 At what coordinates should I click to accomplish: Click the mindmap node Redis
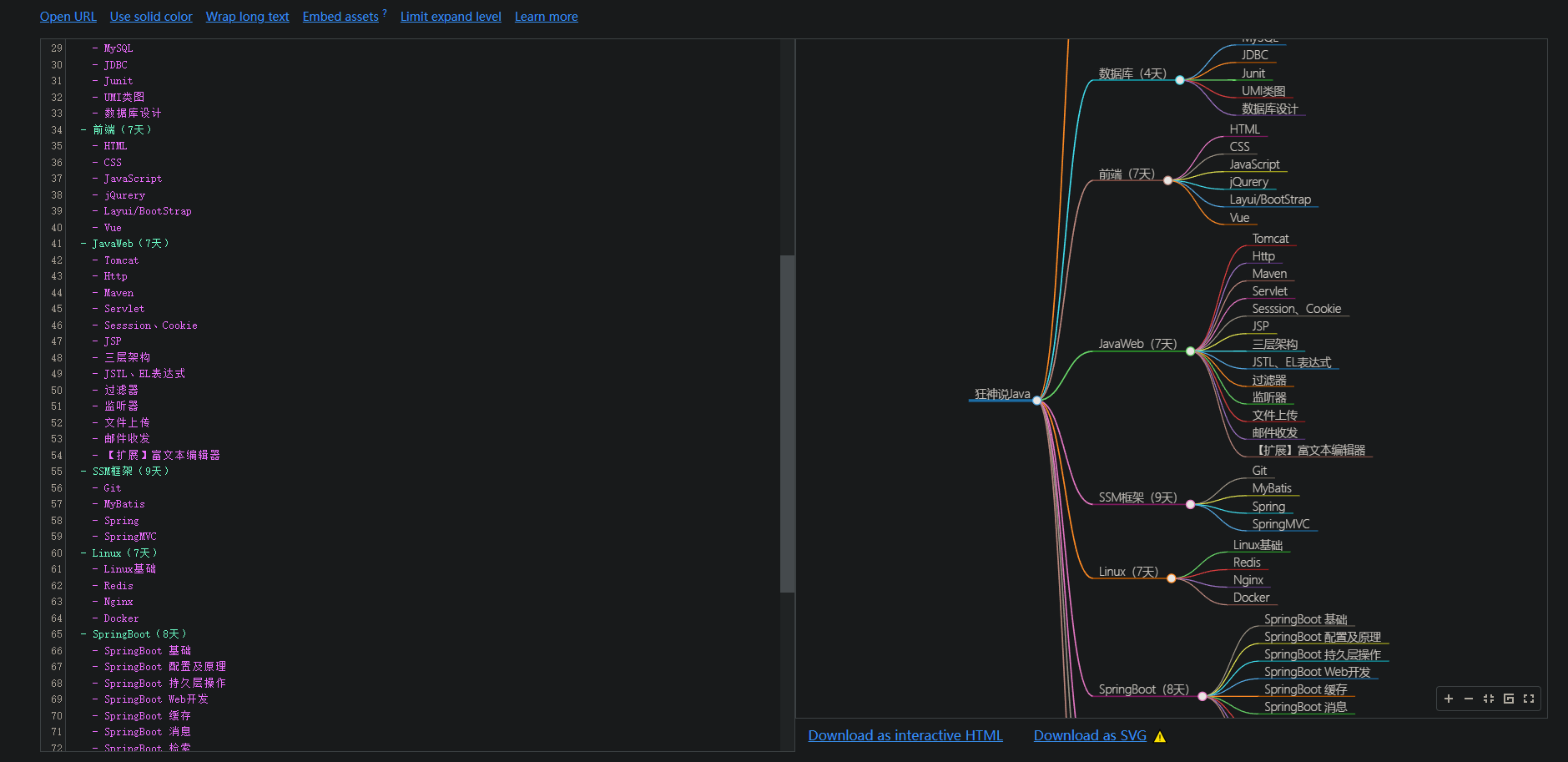coord(1247,563)
